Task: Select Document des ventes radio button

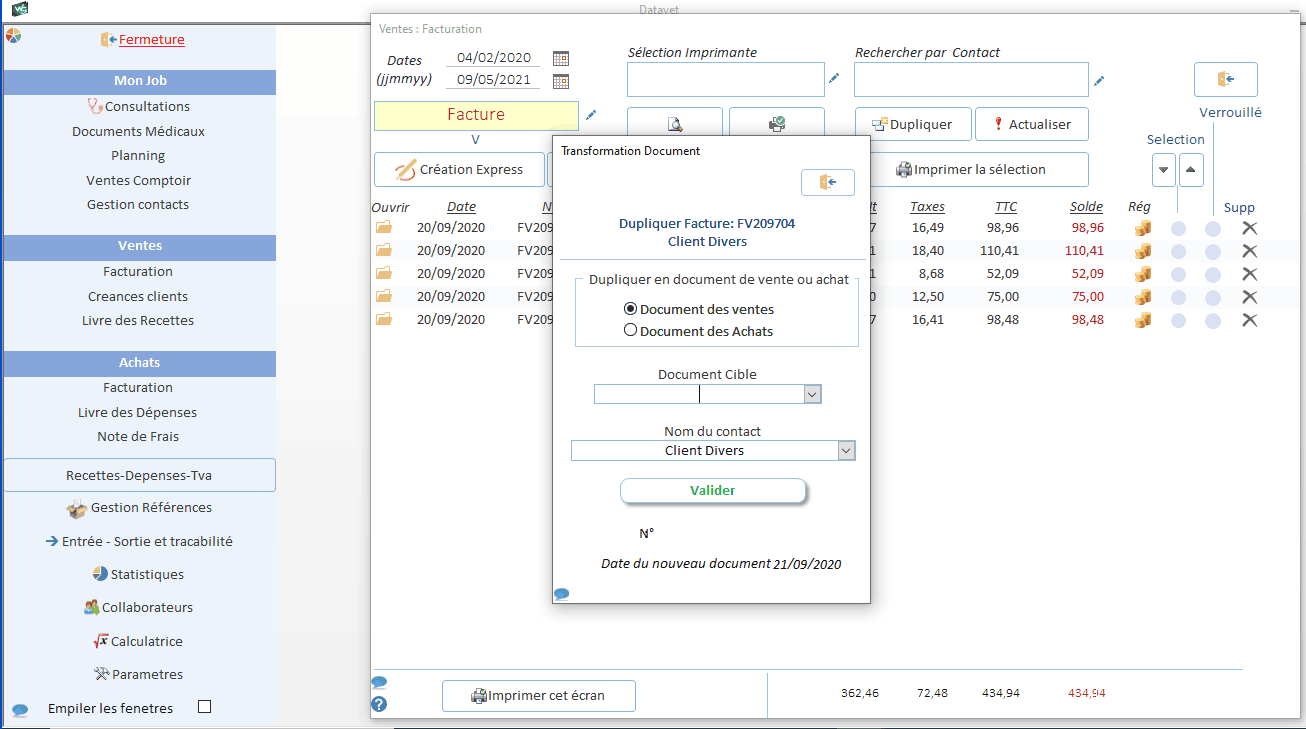Action: click(630, 309)
